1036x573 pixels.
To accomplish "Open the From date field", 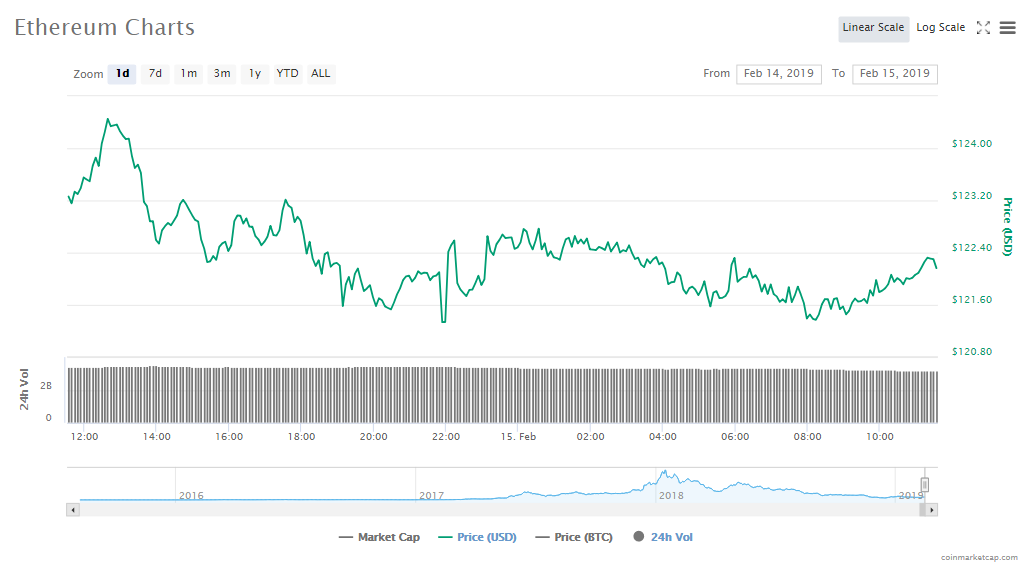I will (x=779, y=73).
